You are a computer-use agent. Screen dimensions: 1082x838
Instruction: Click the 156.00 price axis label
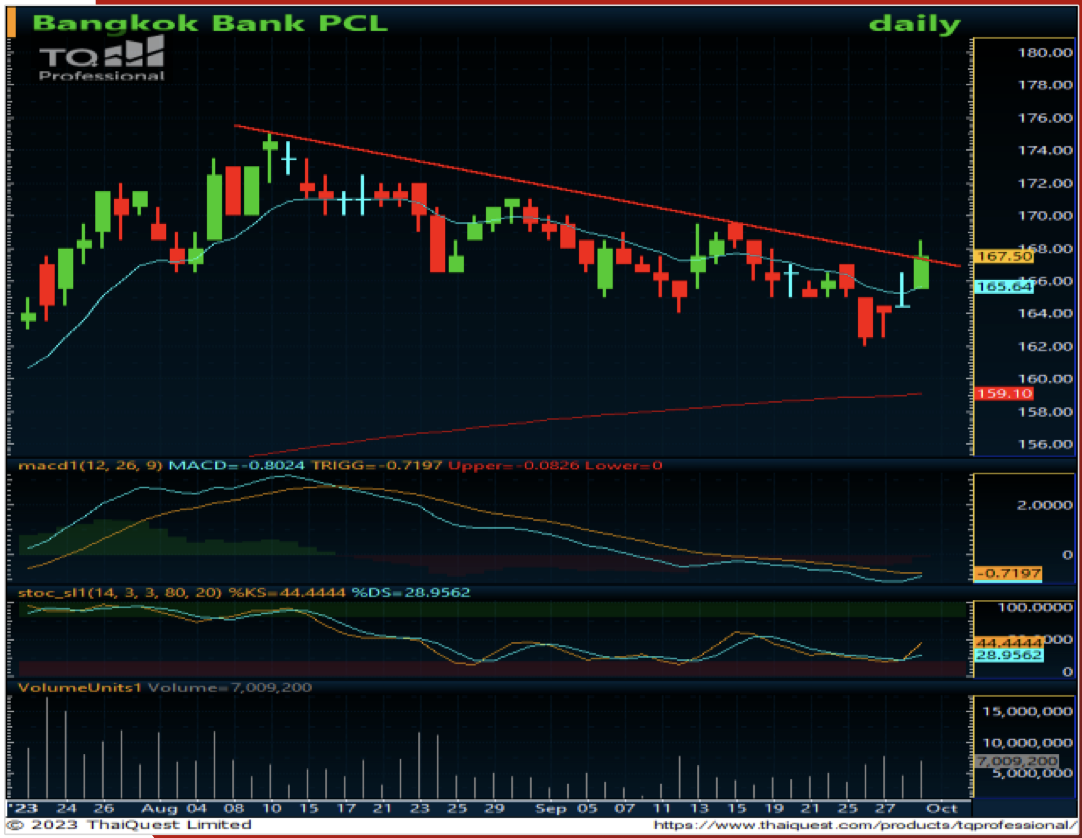1045,445
